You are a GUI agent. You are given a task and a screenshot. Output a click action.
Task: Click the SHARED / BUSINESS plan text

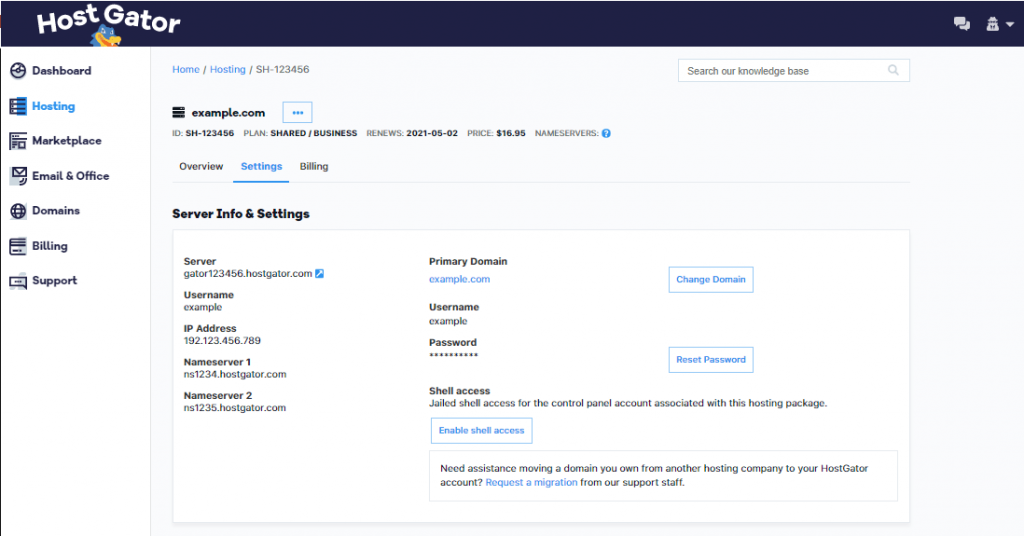[x=313, y=133]
